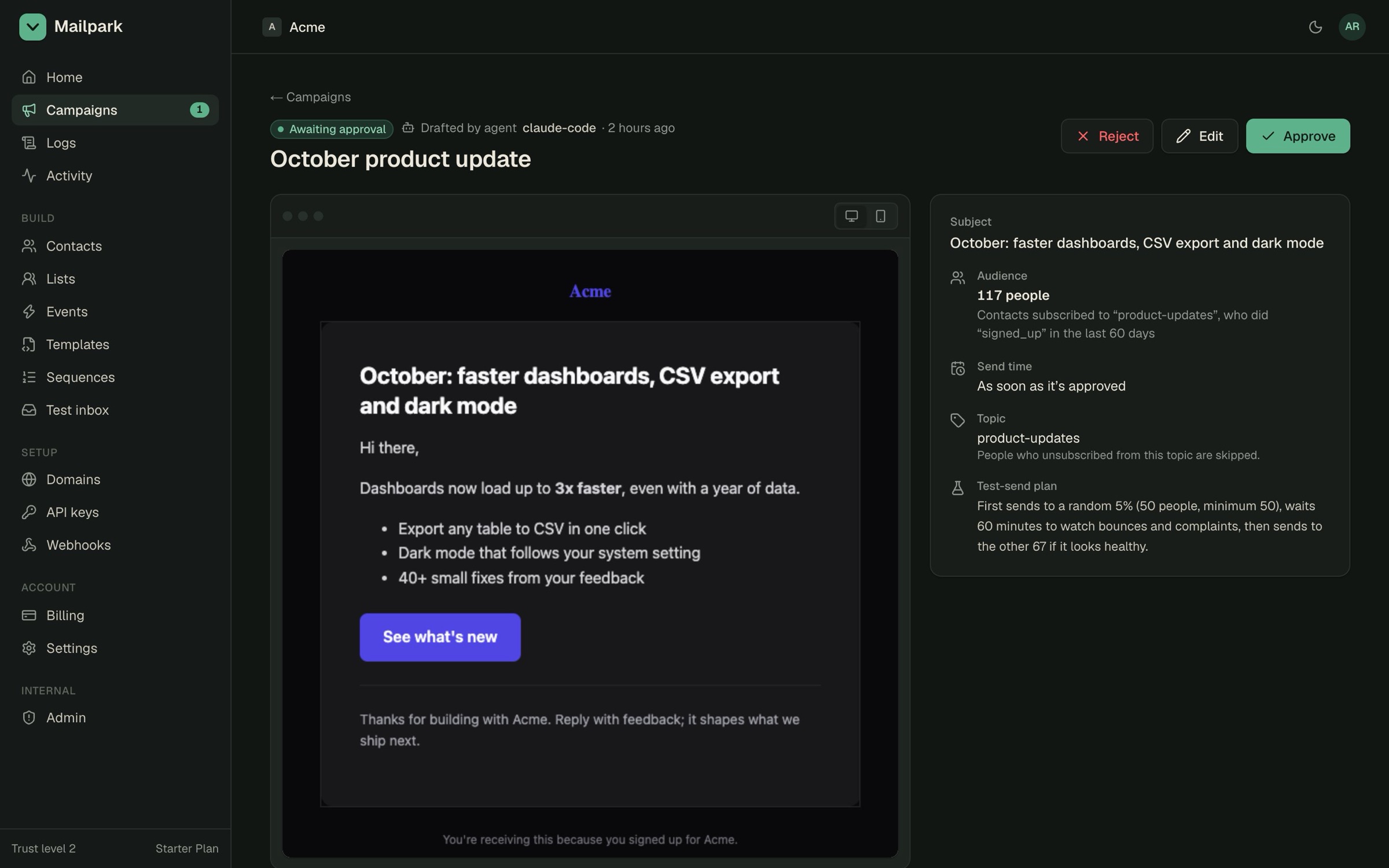
Task: Click the Sequences list icon
Action: (29, 377)
